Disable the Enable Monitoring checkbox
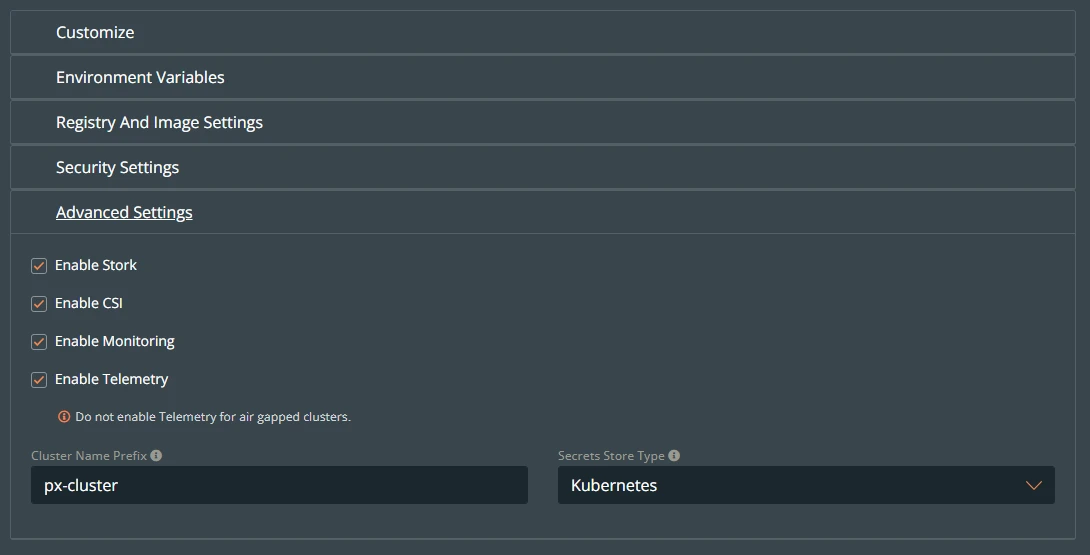The height and width of the screenshot is (555, 1090). 39,342
